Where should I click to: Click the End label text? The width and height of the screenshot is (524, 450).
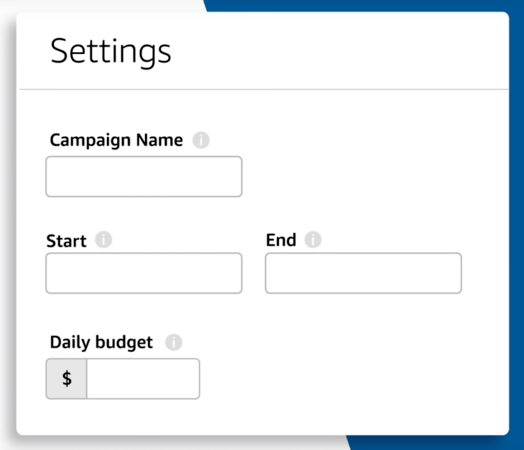click(x=281, y=240)
